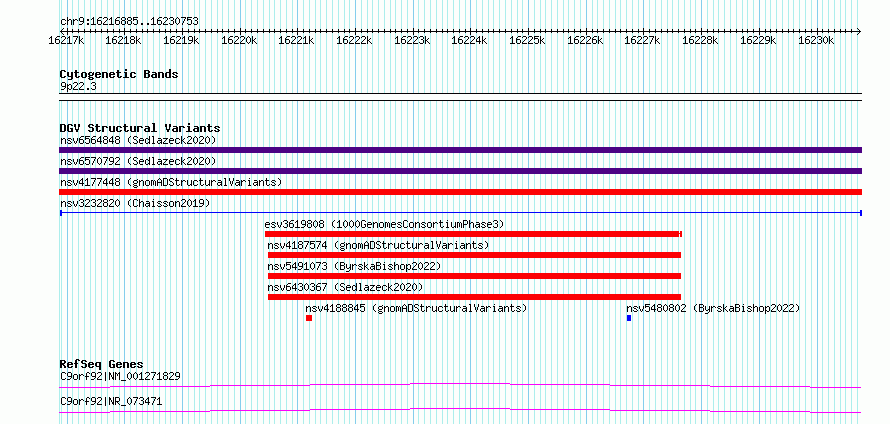Open variant label esv3619808 (1000GenomesConsortiumPhase3)
This screenshot has width=890, height=424.
(x=384, y=224)
